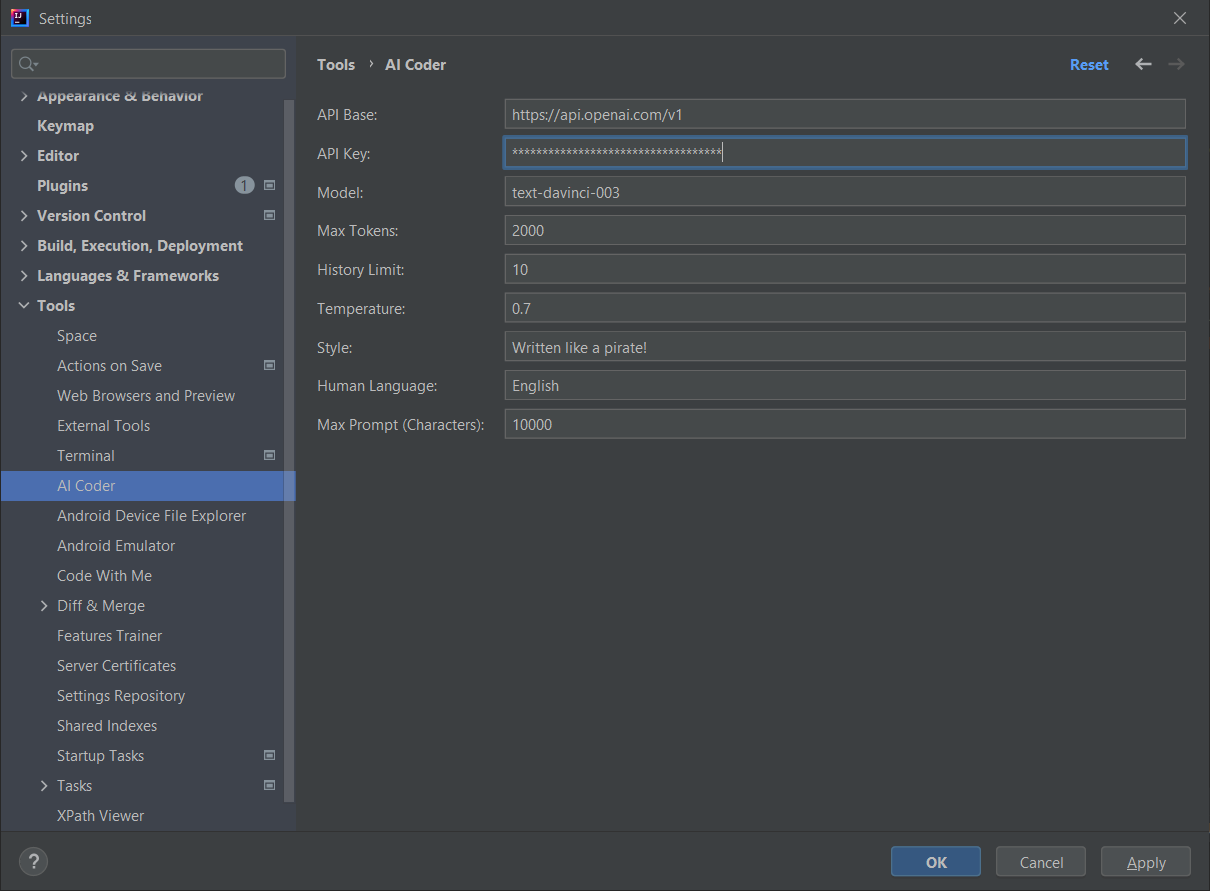
Task: Click the Tools breadcrumb
Action: click(336, 64)
